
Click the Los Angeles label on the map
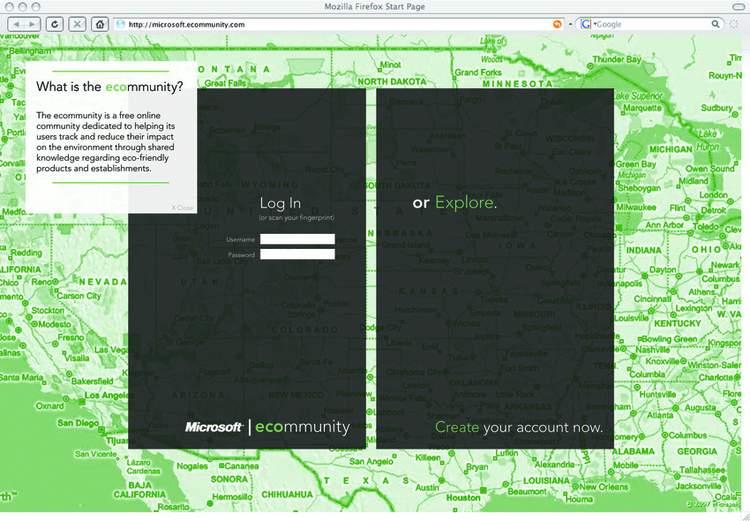pyautogui.click(x=108, y=395)
